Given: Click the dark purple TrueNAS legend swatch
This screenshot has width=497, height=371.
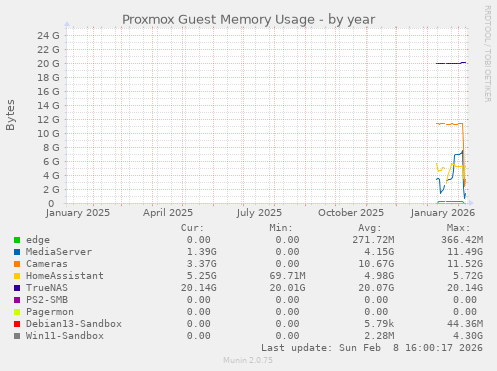Looking at the screenshot, I should pos(17,288).
